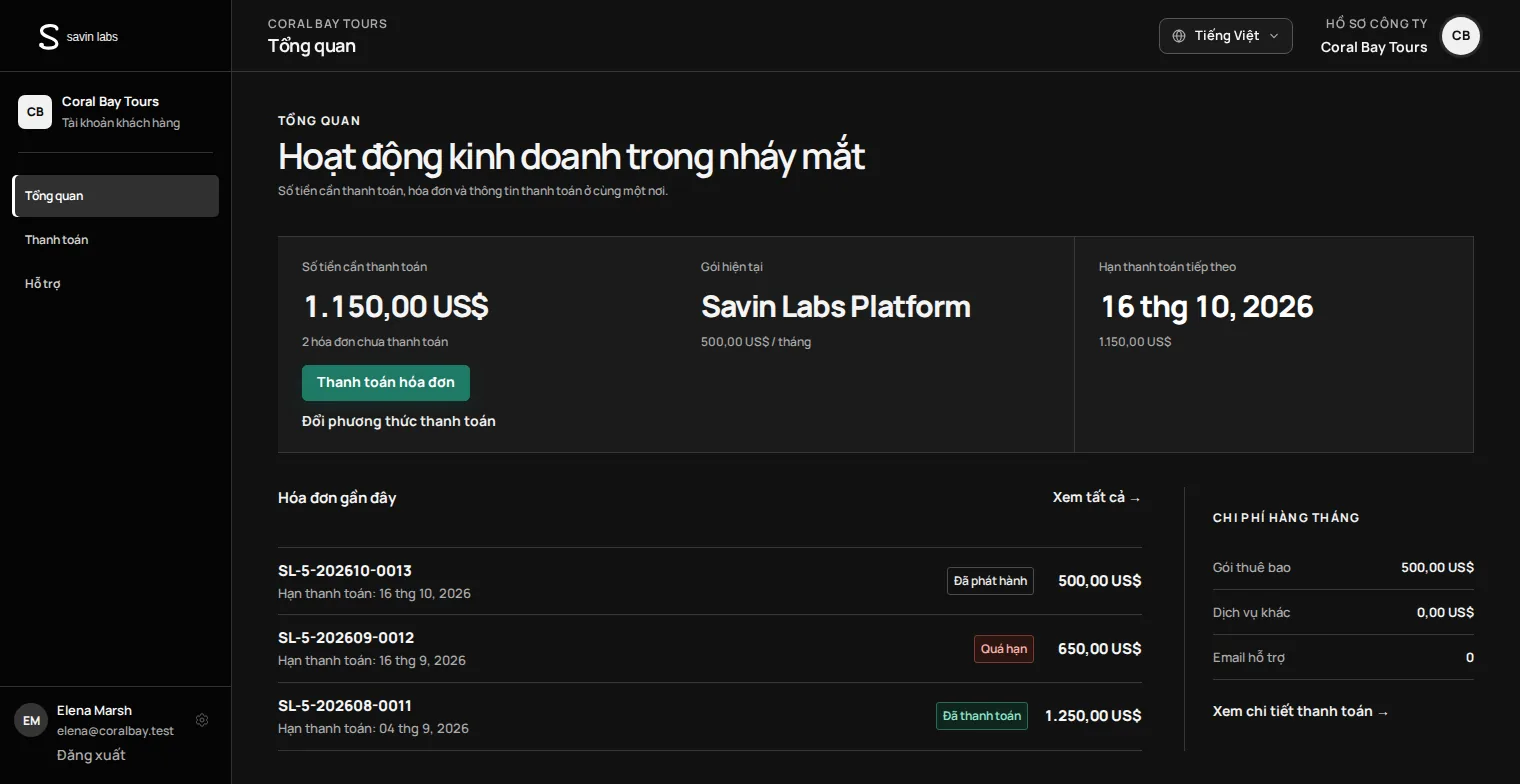Screen dimensions: 1520x784
Task: Click elena@coralbay.test email address
Action: pyautogui.click(x=116, y=731)
